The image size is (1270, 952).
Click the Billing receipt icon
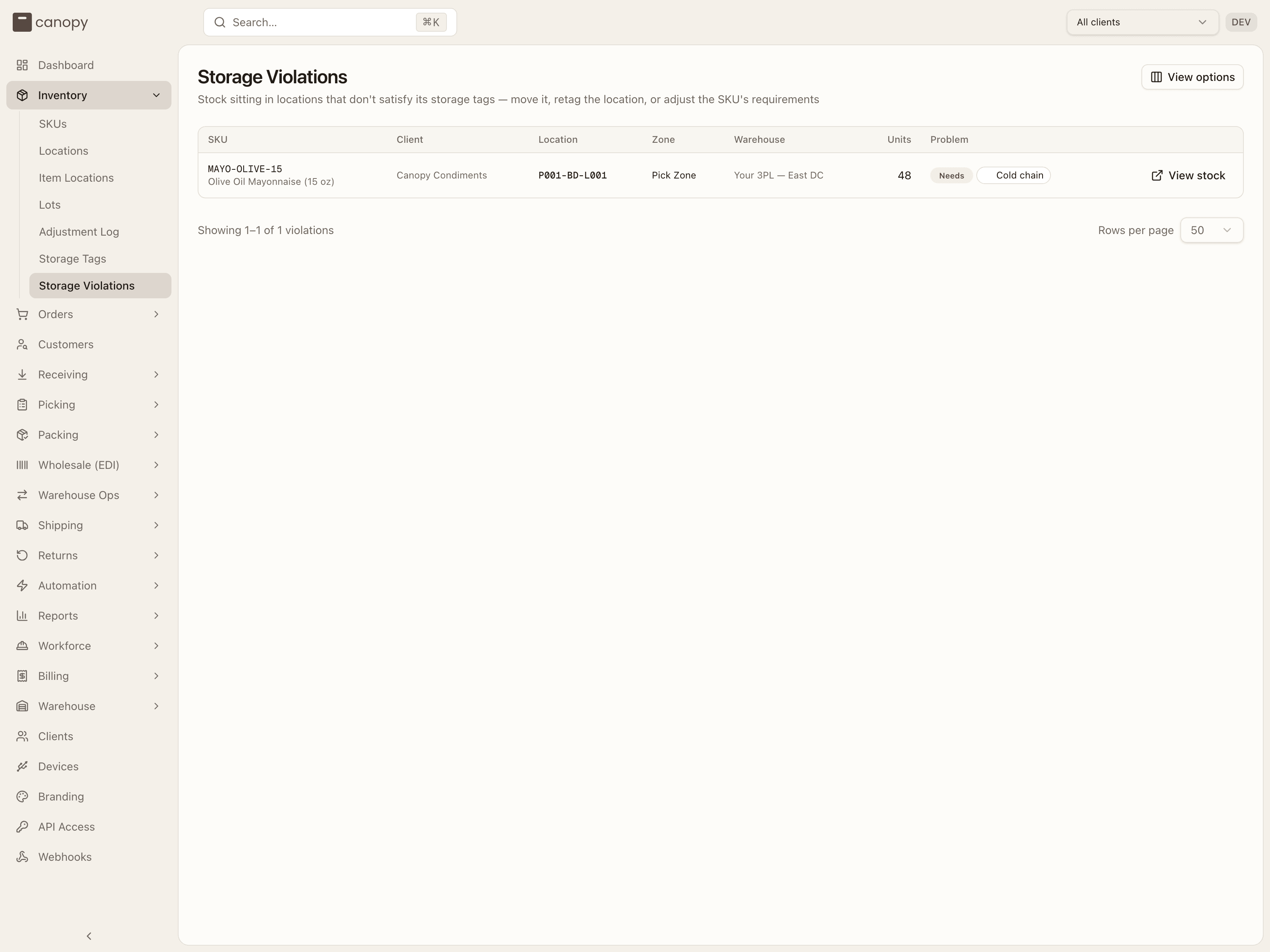tap(22, 676)
